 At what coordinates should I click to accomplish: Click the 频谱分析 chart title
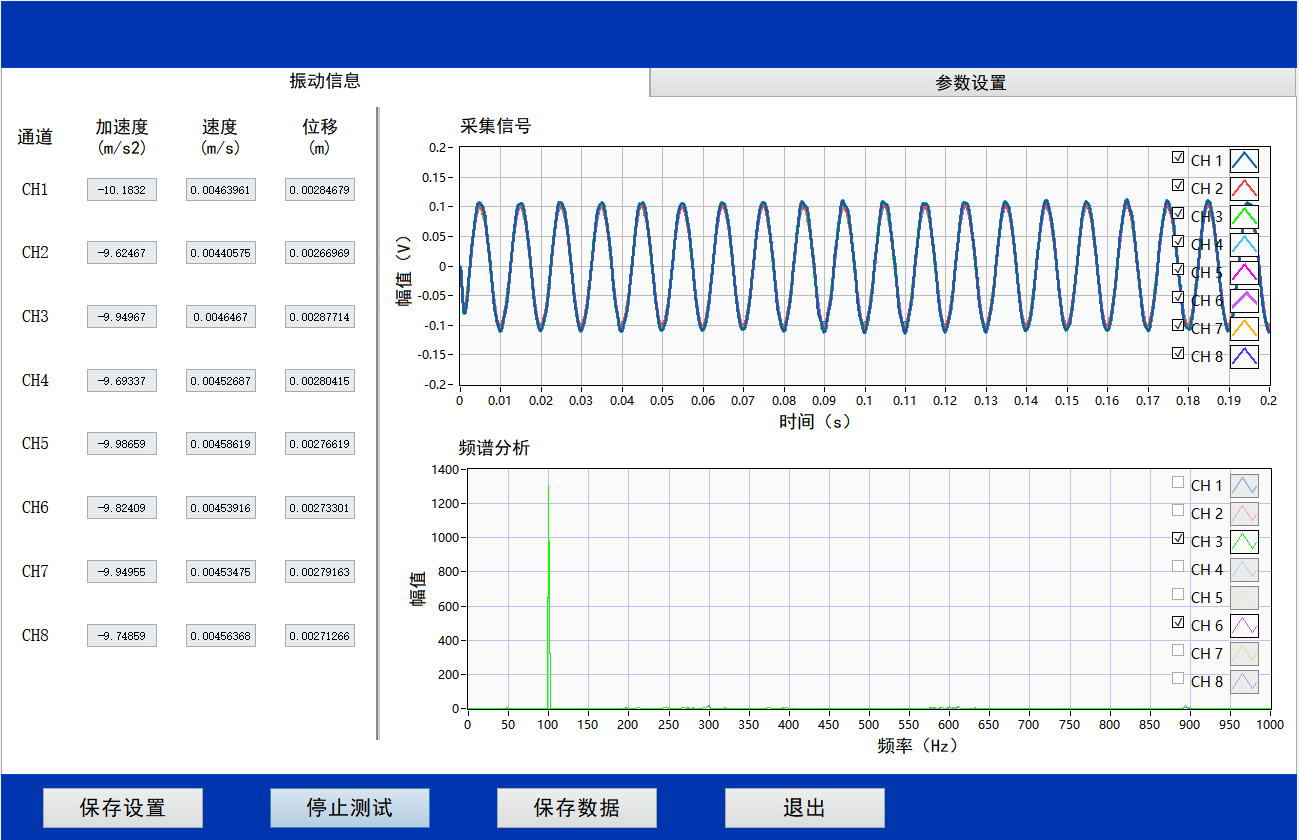pos(495,448)
